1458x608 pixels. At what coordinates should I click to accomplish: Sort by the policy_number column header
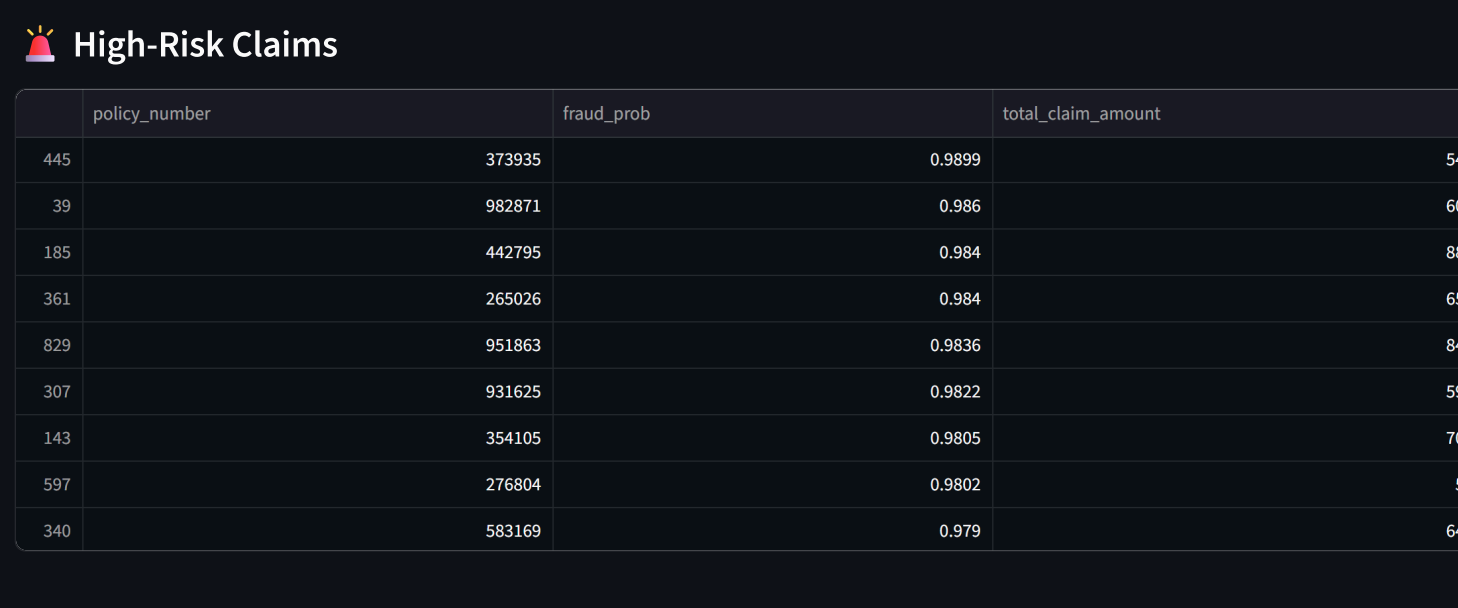click(x=152, y=114)
